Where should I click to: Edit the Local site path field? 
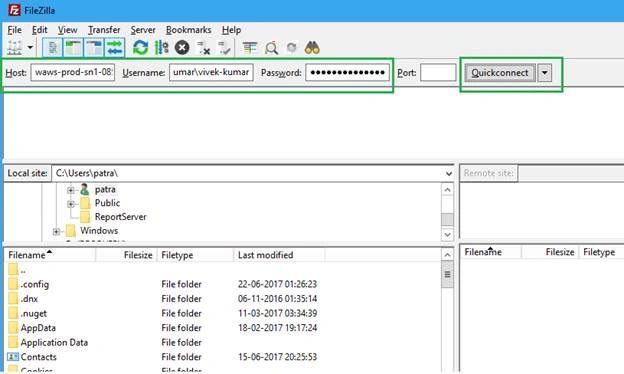tap(248, 173)
